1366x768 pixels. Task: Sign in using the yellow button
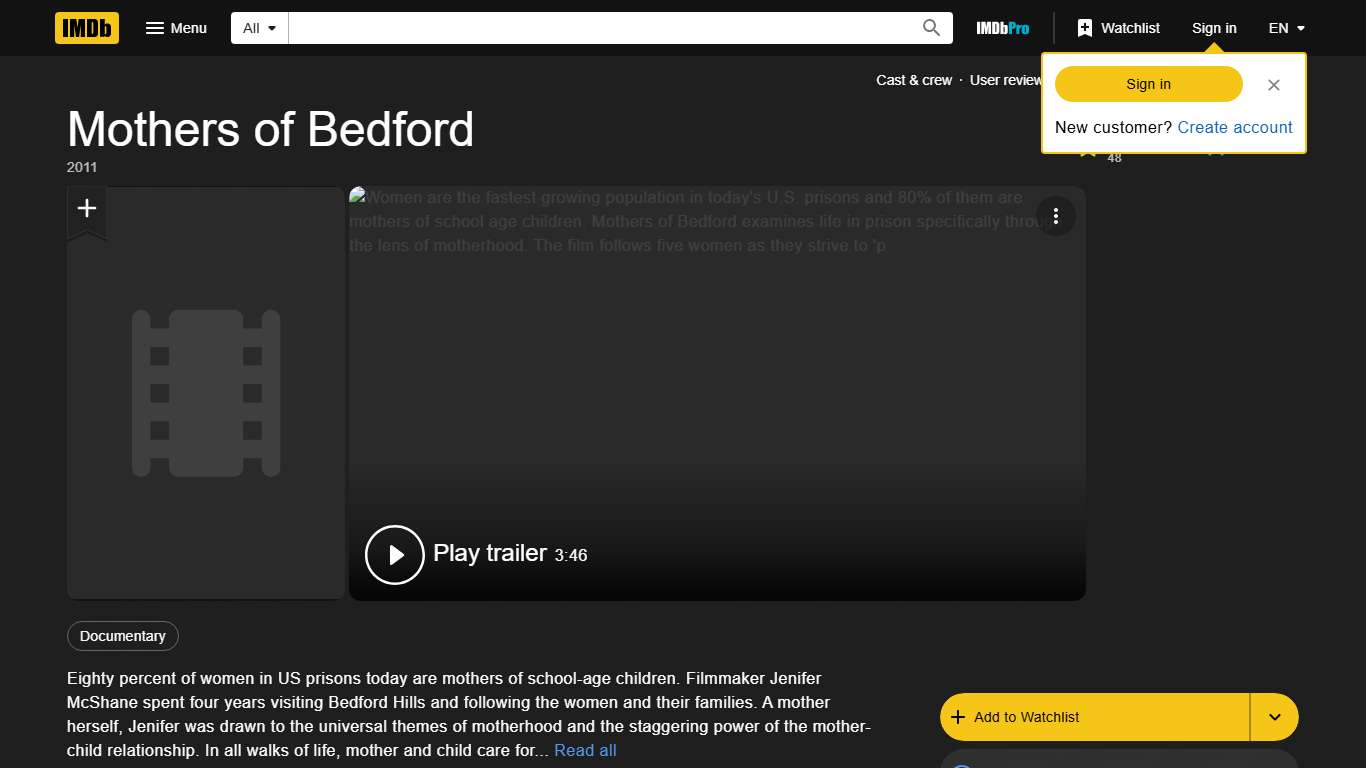tap(1147, 84)
